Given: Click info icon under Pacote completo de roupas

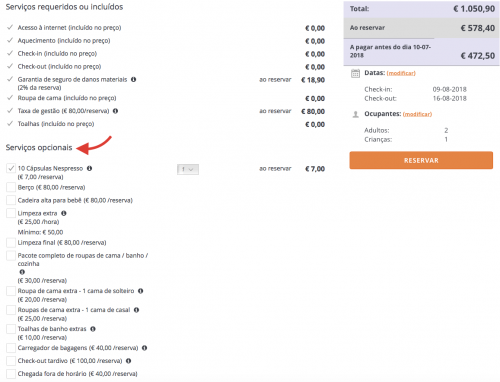Looking at the screenshot, I should click(22, 272).
